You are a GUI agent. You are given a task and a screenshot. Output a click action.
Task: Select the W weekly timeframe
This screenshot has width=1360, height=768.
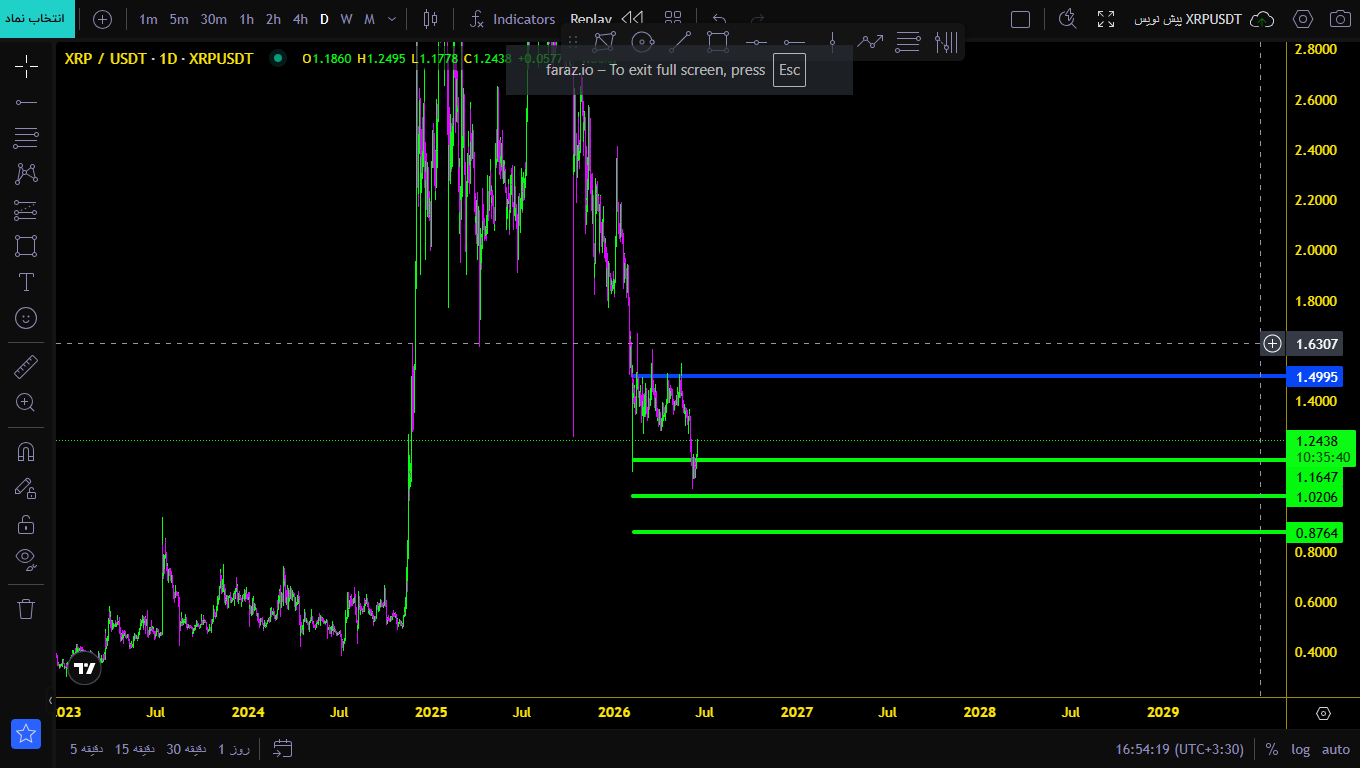(x=346, y=19)
